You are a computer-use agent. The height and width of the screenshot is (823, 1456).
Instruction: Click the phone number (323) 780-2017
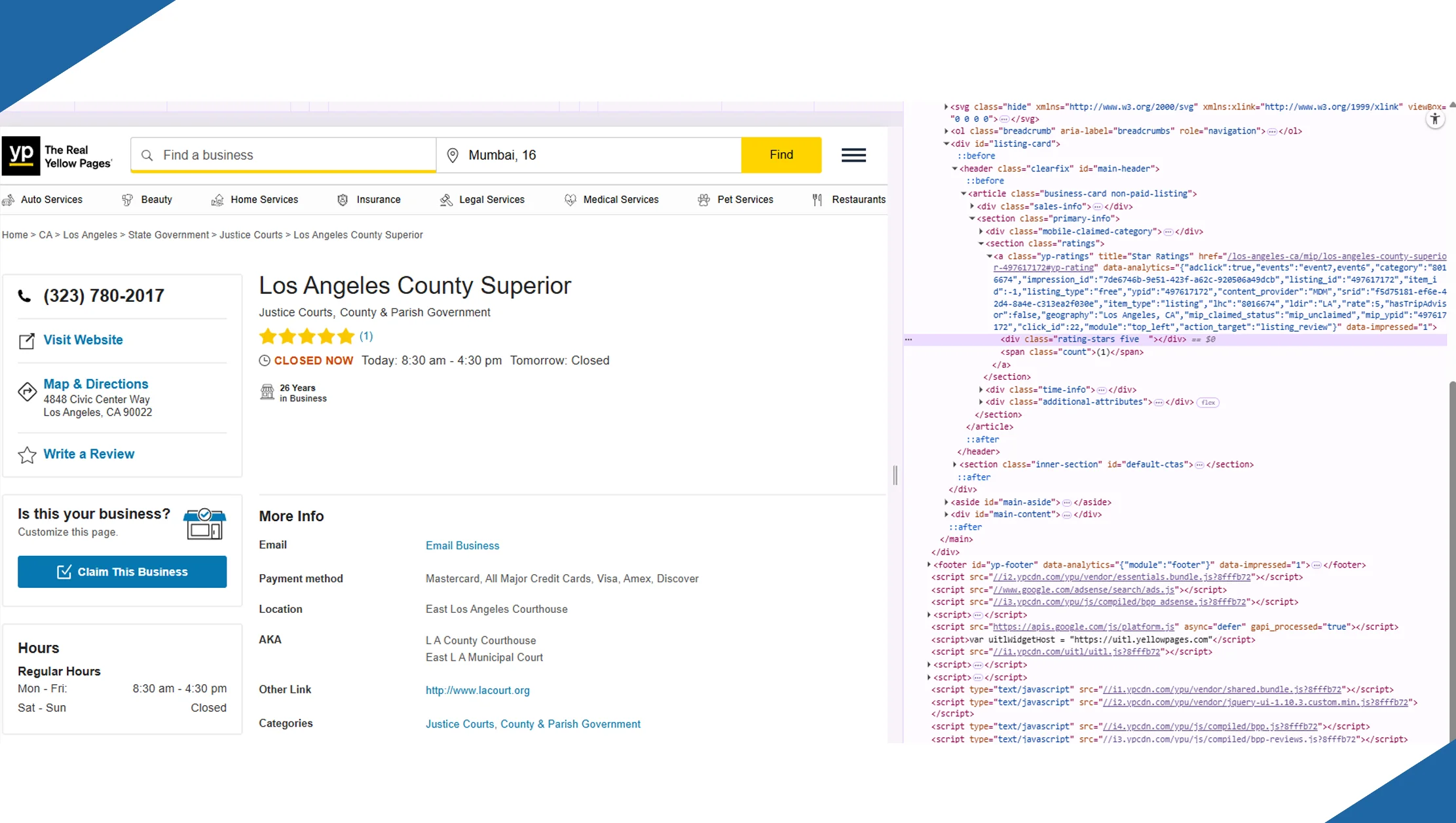coord(103,296)
